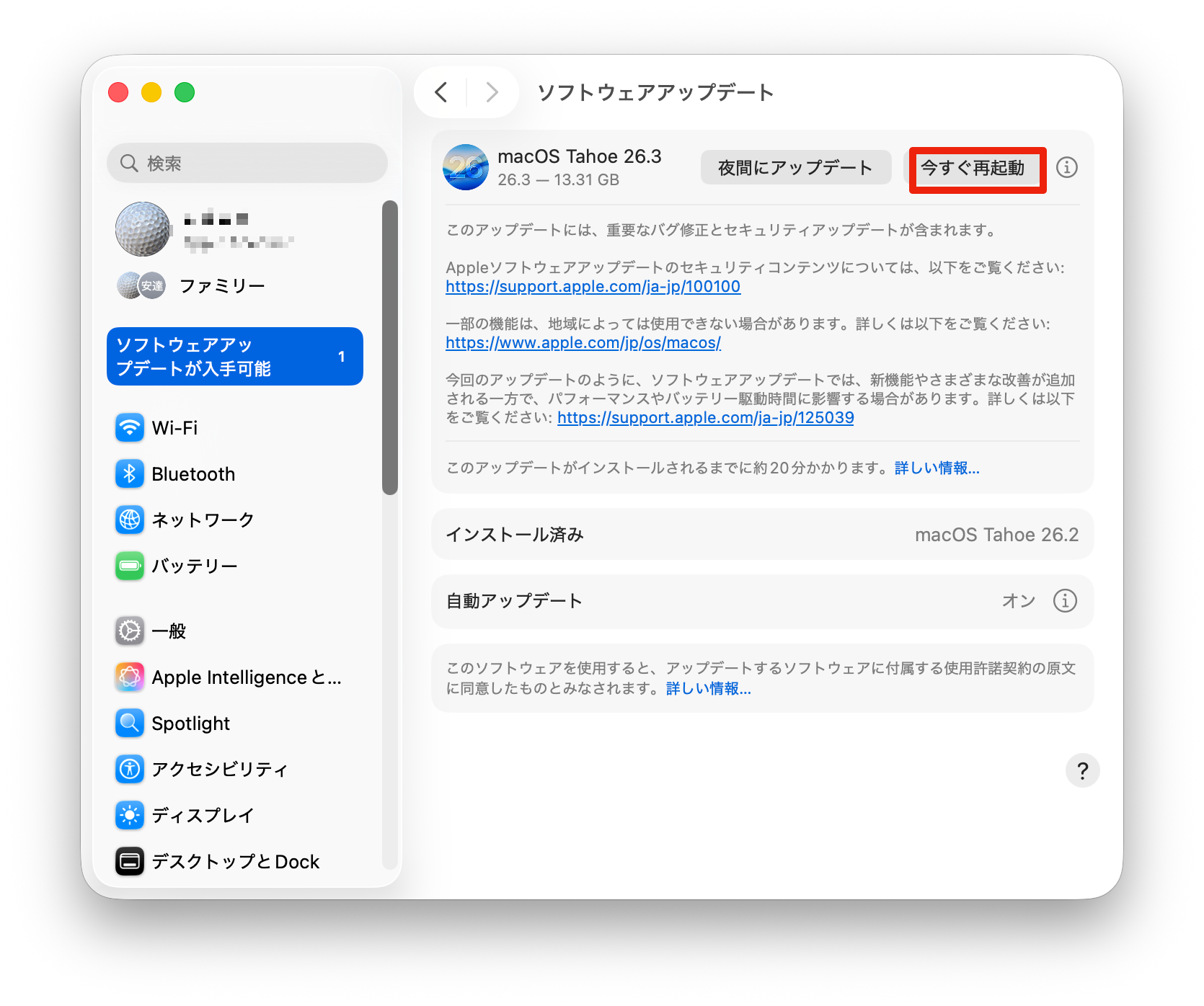Show info for macOS Tahoe 26.3 update

click(x=1066, y=168)
